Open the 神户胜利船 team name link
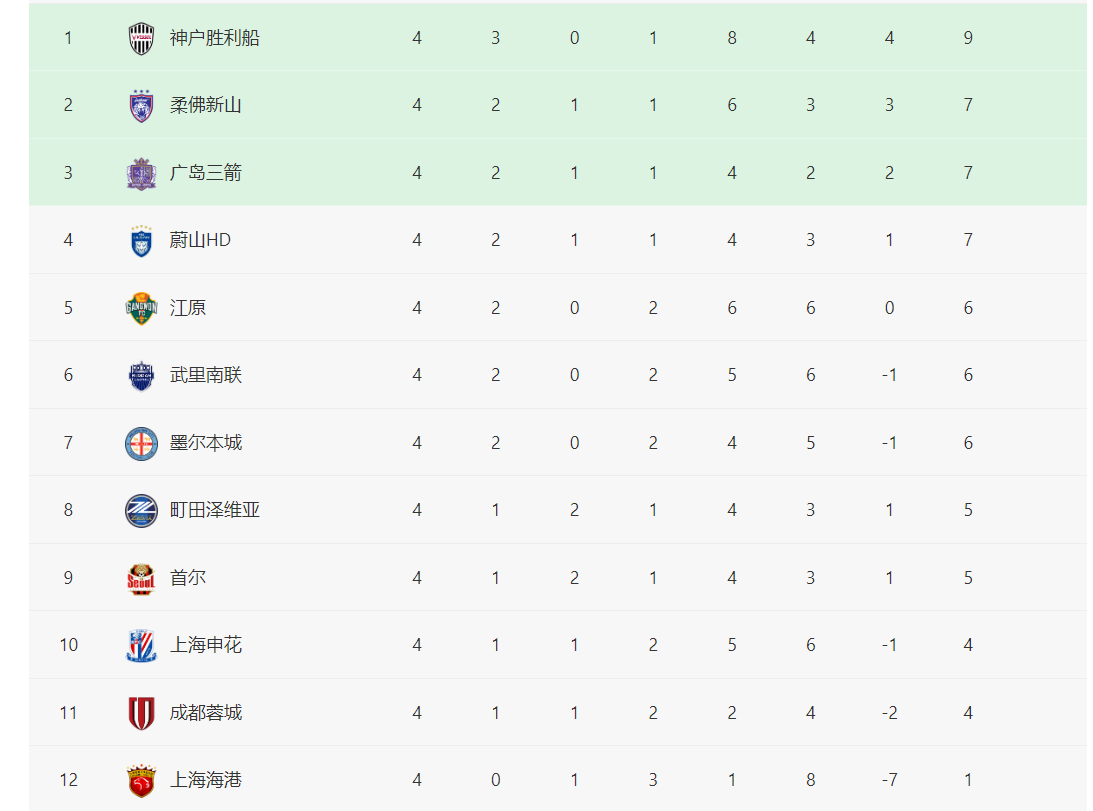 215,38
